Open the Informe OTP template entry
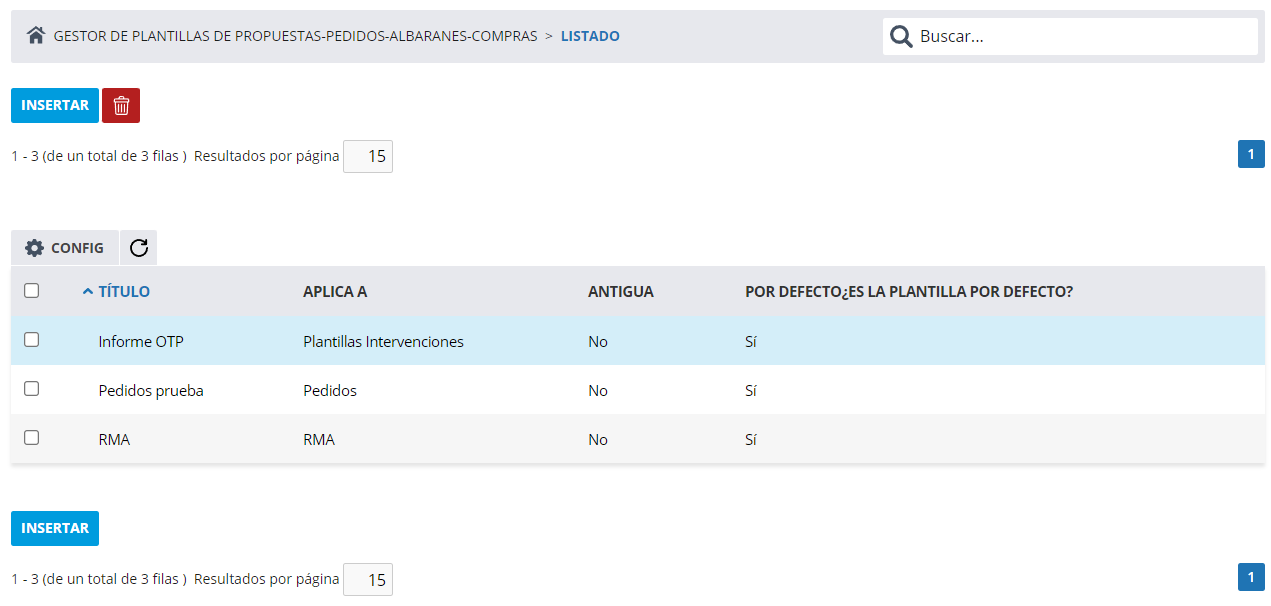 [141, 342]
